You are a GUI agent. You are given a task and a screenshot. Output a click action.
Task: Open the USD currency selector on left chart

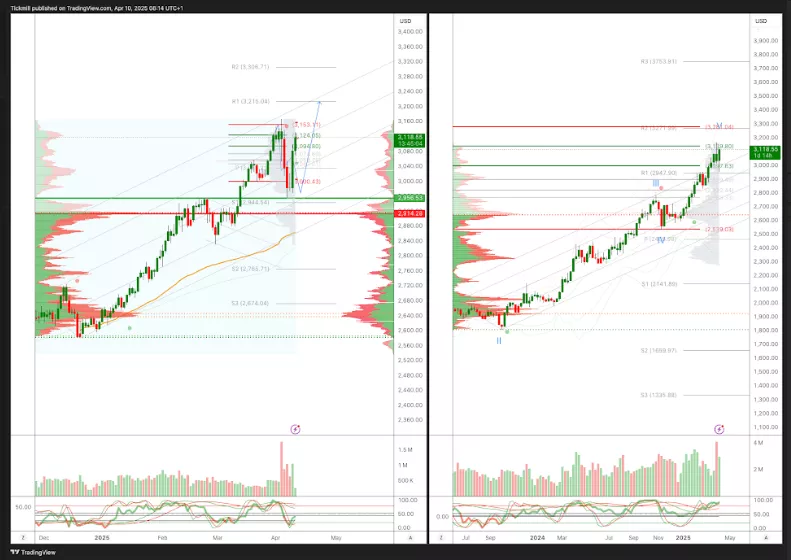405,21
